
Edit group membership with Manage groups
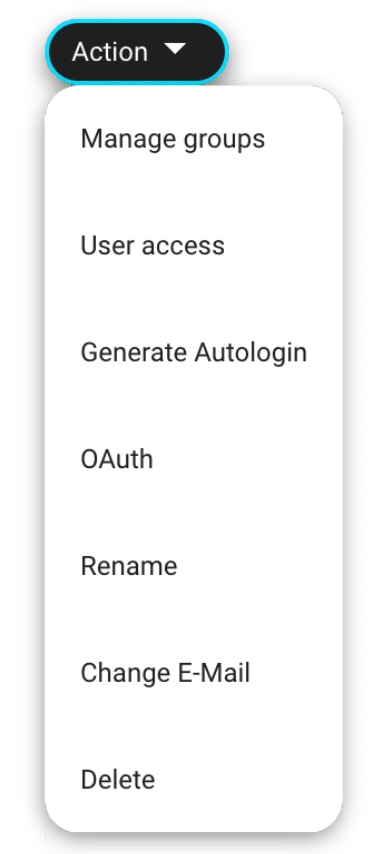pyautogui.click(x=194, y=138)
